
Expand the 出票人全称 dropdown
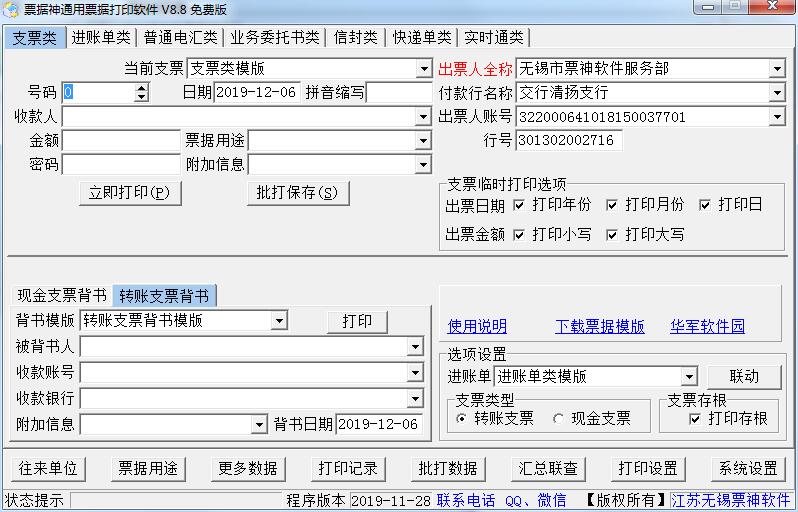777,69
